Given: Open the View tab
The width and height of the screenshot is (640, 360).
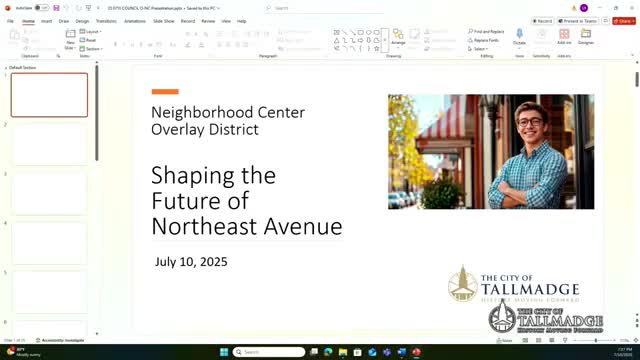Looking at the screenshot, I should 226,21.
